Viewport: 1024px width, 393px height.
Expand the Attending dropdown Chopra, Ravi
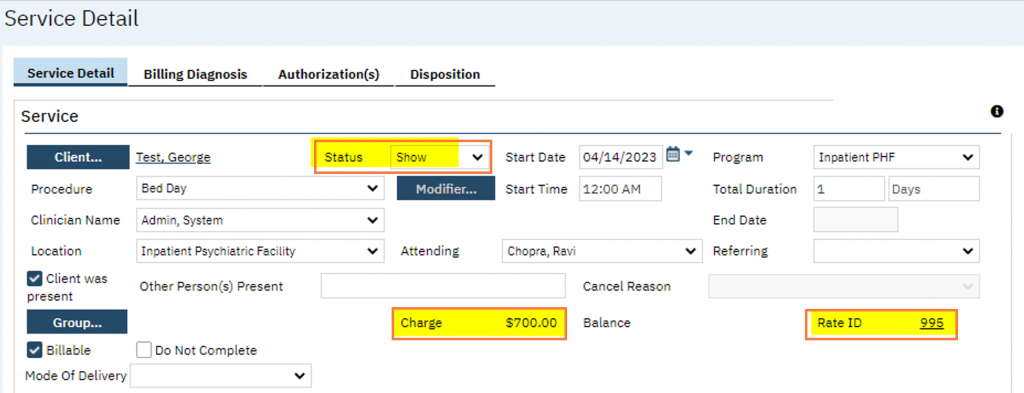(601, 251)
